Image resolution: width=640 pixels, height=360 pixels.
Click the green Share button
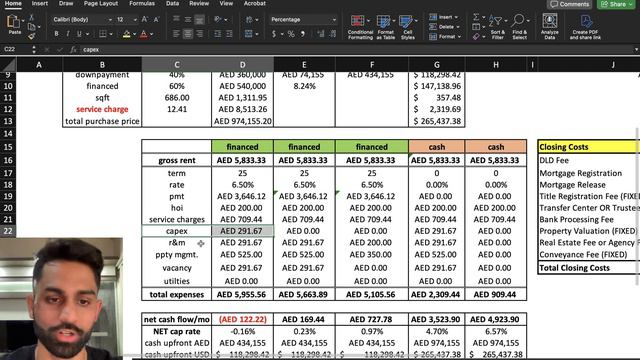pyautogui.click(x=617, y=4)
